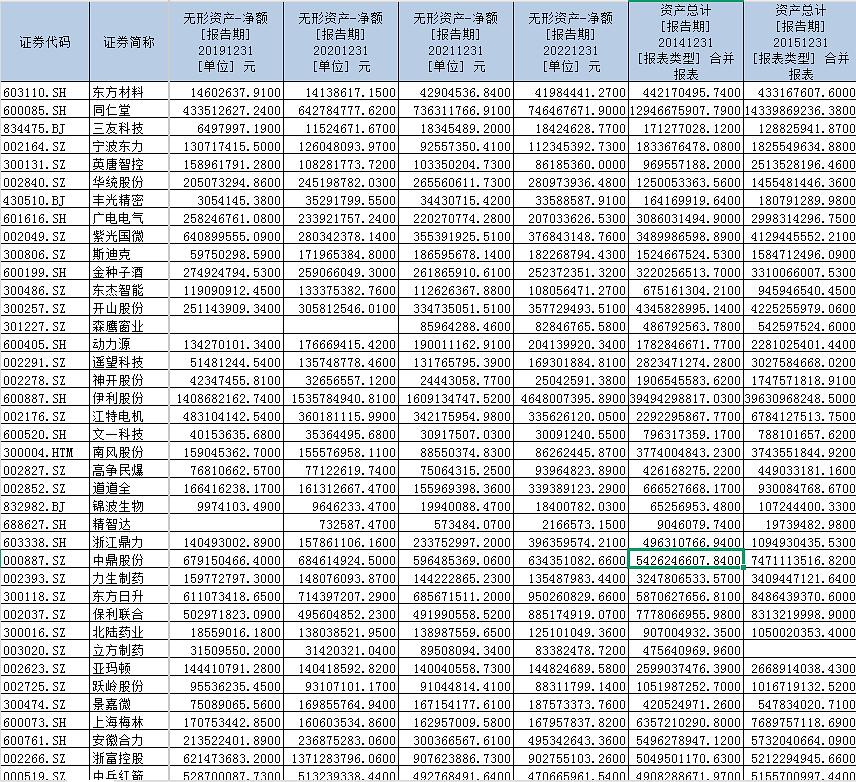Select empty 20191231 cell in 精智达 row
856x782 pixels.
tap(226, 524)
